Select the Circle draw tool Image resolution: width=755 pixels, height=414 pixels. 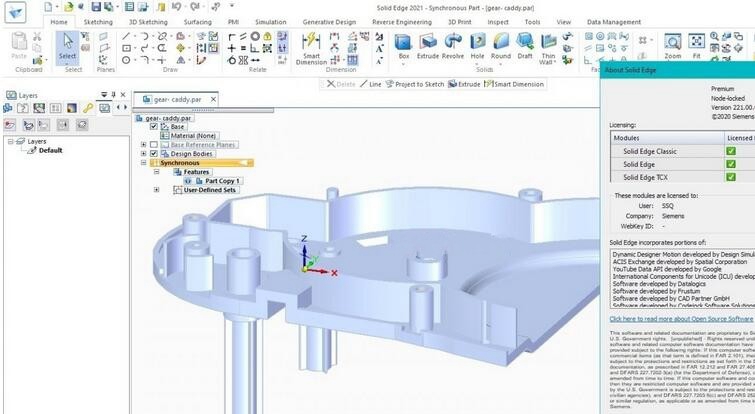click(x=126, y=60)
